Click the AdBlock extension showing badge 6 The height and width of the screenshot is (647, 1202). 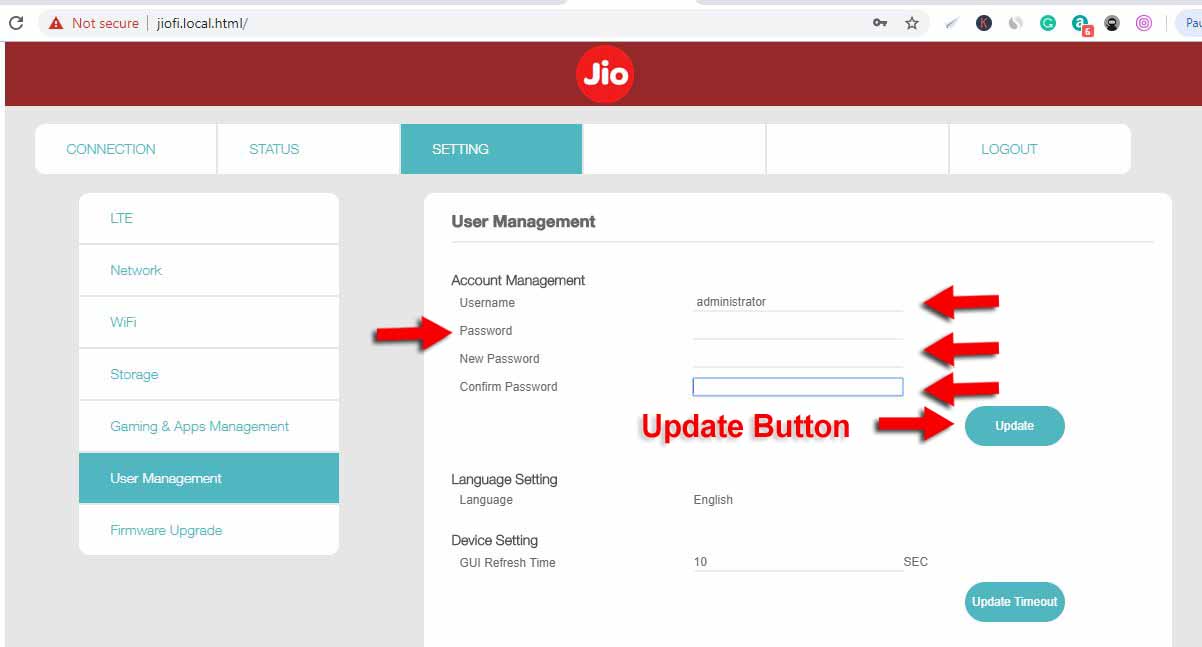1079,22
